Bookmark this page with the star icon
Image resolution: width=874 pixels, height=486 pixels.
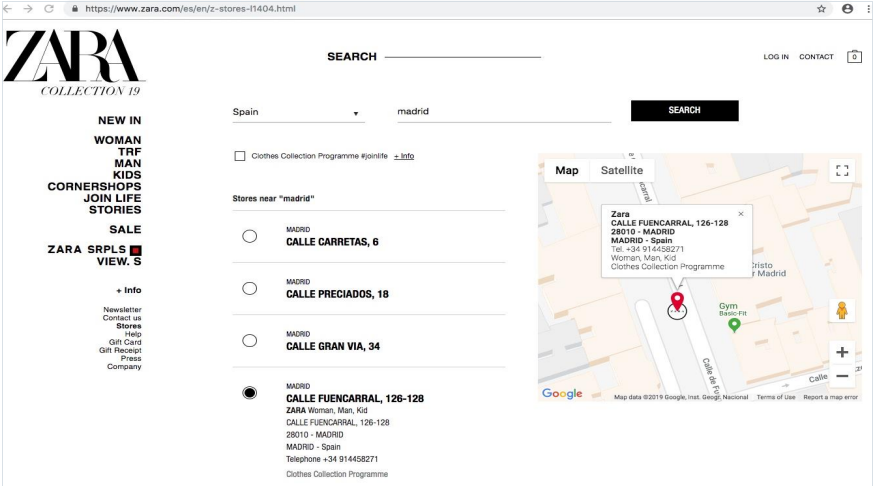(821, 9)
